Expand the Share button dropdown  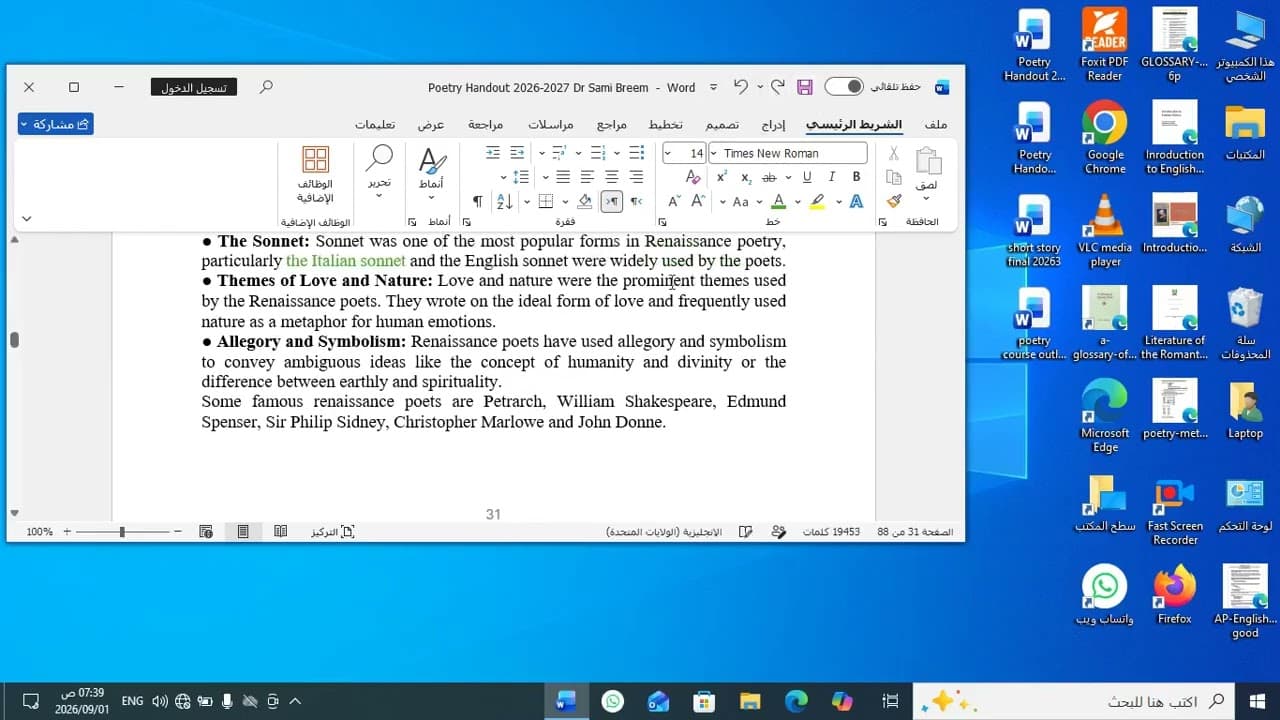(x=25, y=124)
